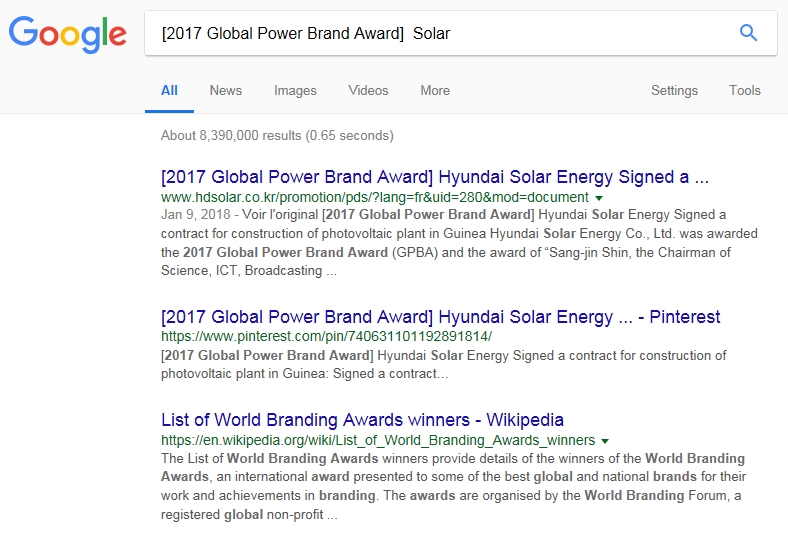Expand the hdsolar.co.kr URL dropdown arrow
788x546 pixels.
point(599,199)
